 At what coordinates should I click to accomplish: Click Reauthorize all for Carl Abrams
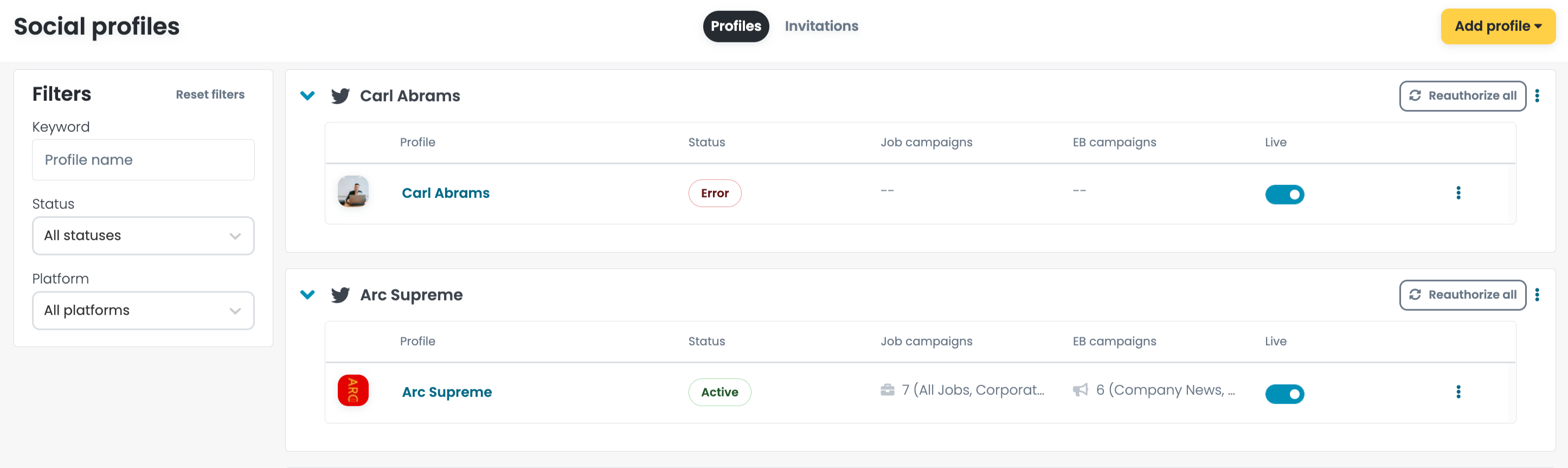coord(1462,96)
